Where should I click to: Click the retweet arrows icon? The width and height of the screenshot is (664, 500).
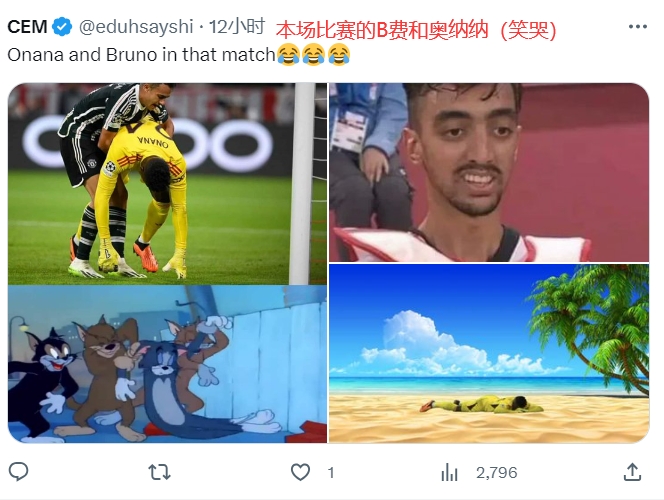click(159, 472)
